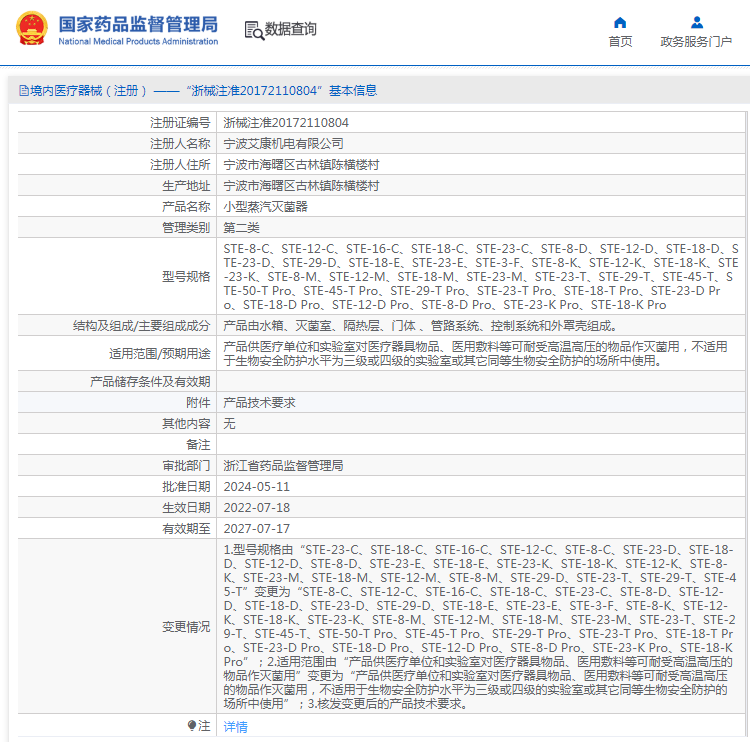Select approval date 2024-05-11
Viewport: 750px width, 742px height.
(257, 487)
